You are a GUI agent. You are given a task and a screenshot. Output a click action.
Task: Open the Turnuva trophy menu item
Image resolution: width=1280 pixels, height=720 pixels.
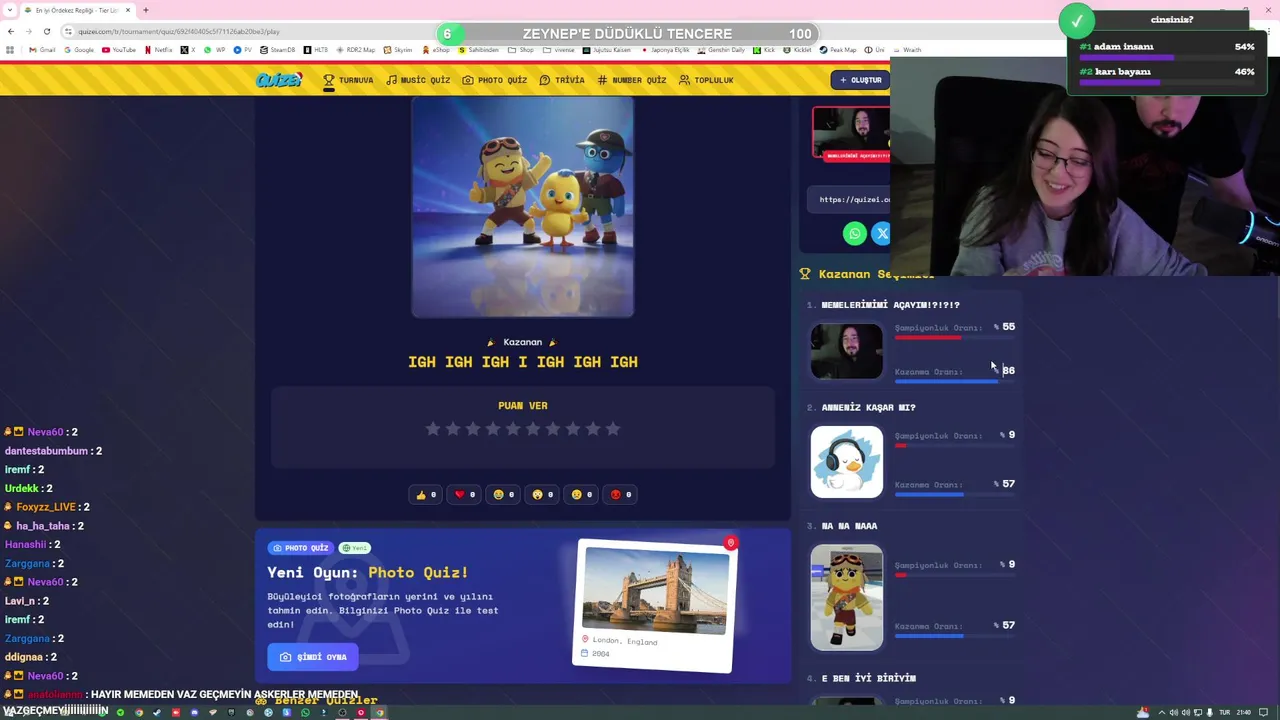(x=348, y=80)
